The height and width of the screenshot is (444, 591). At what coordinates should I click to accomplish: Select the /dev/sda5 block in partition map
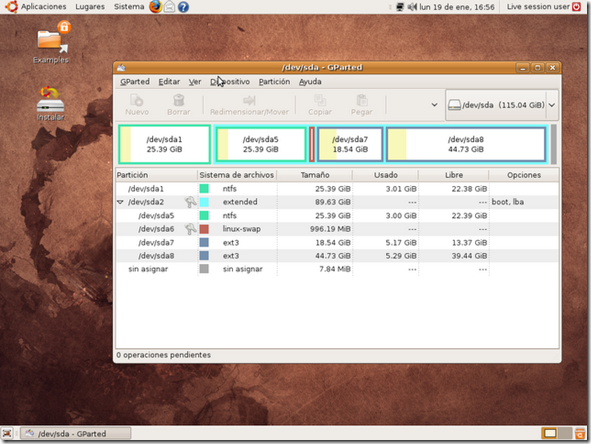(x=261, y=144)
